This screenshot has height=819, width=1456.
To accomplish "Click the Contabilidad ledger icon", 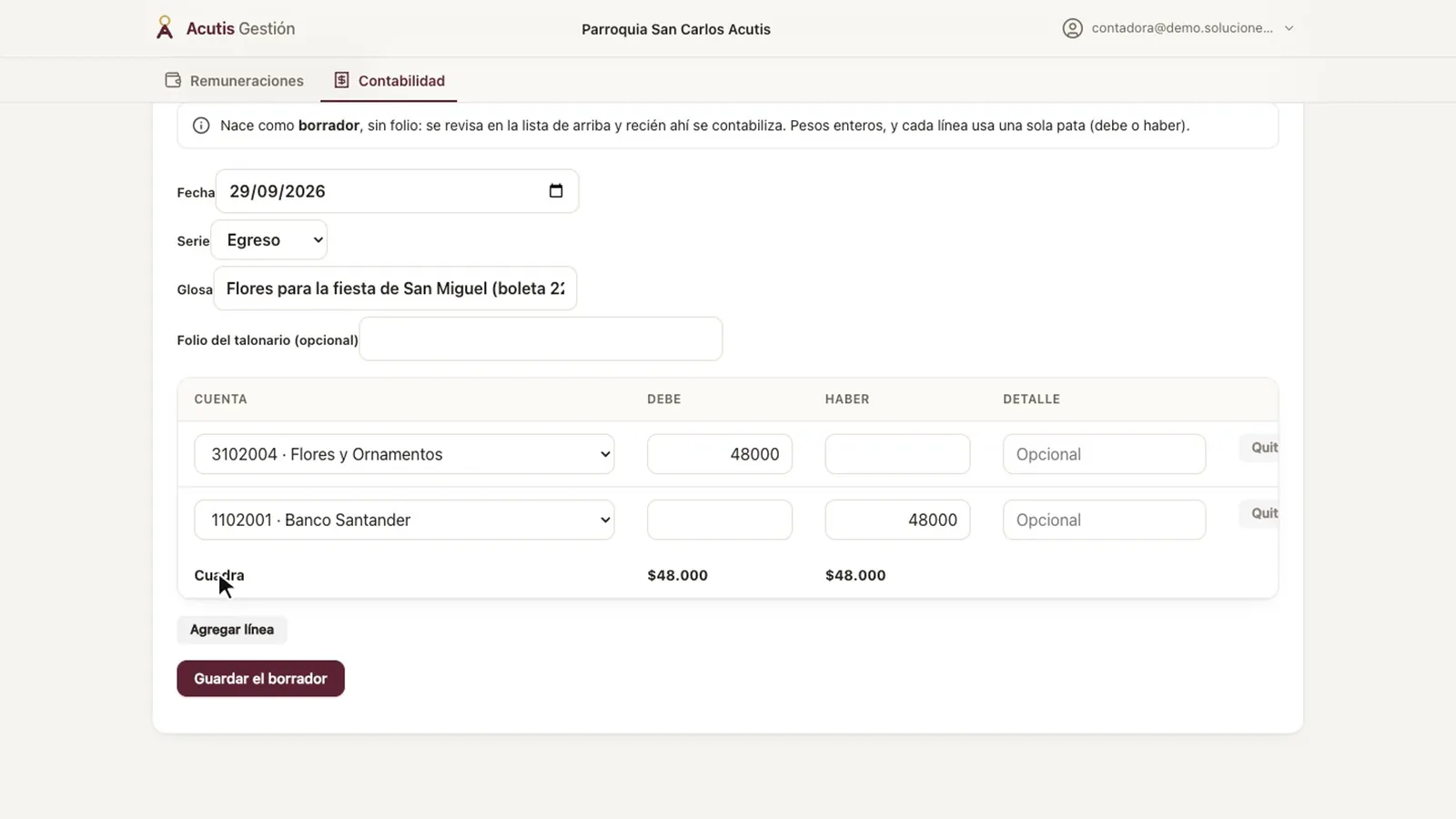I will pos(341,80).
